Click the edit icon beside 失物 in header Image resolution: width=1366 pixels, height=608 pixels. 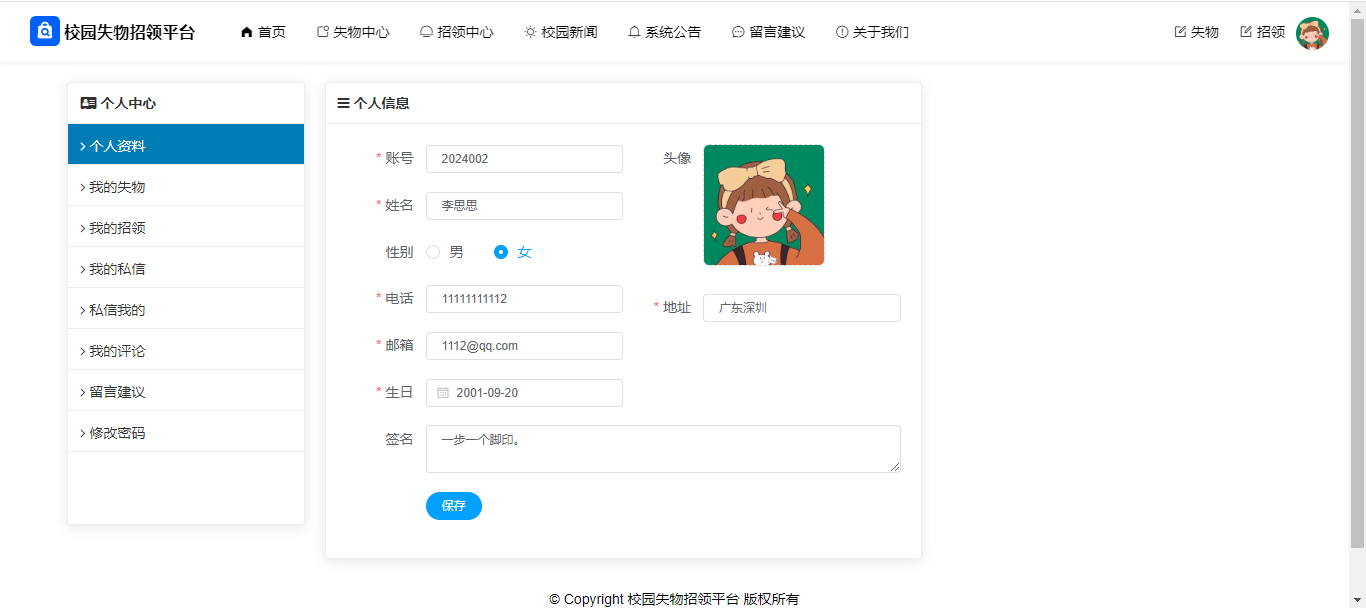pos(1180,32)
